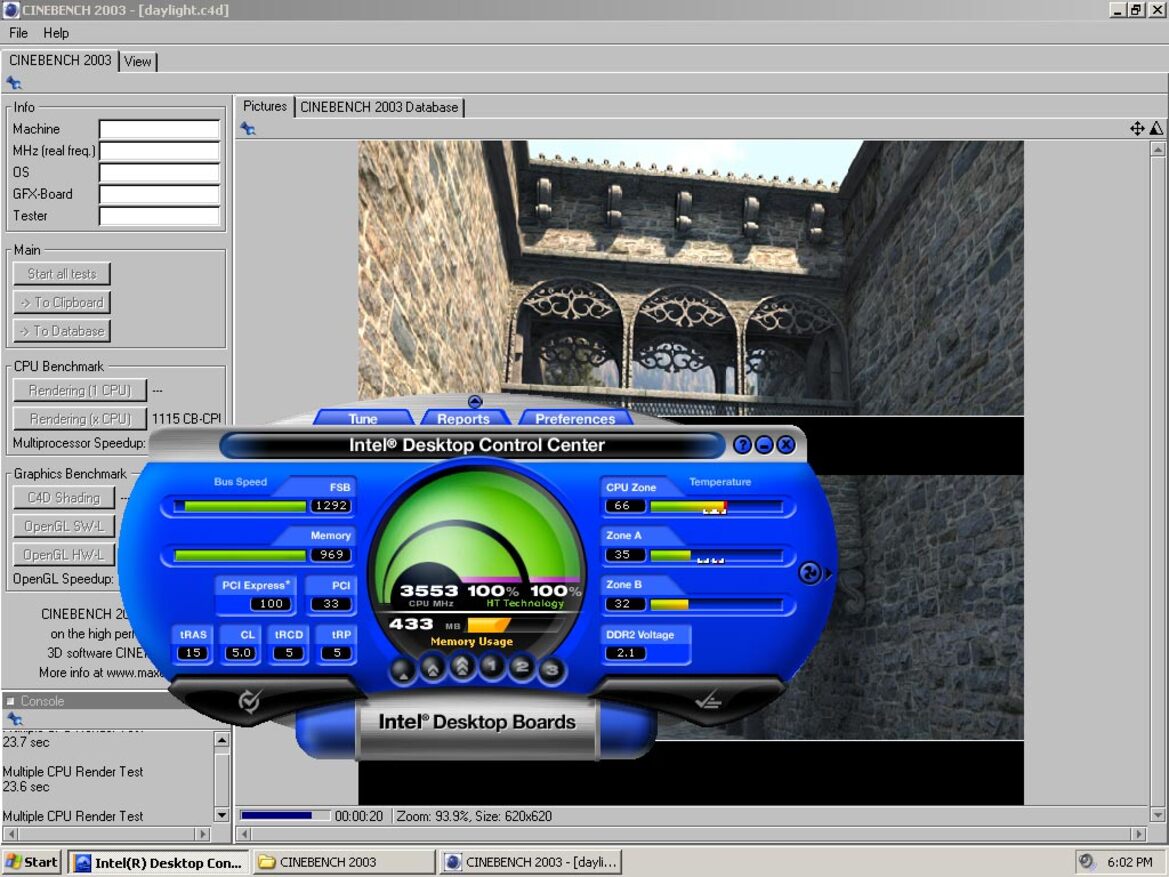Select profile button 3

point(551,670)
